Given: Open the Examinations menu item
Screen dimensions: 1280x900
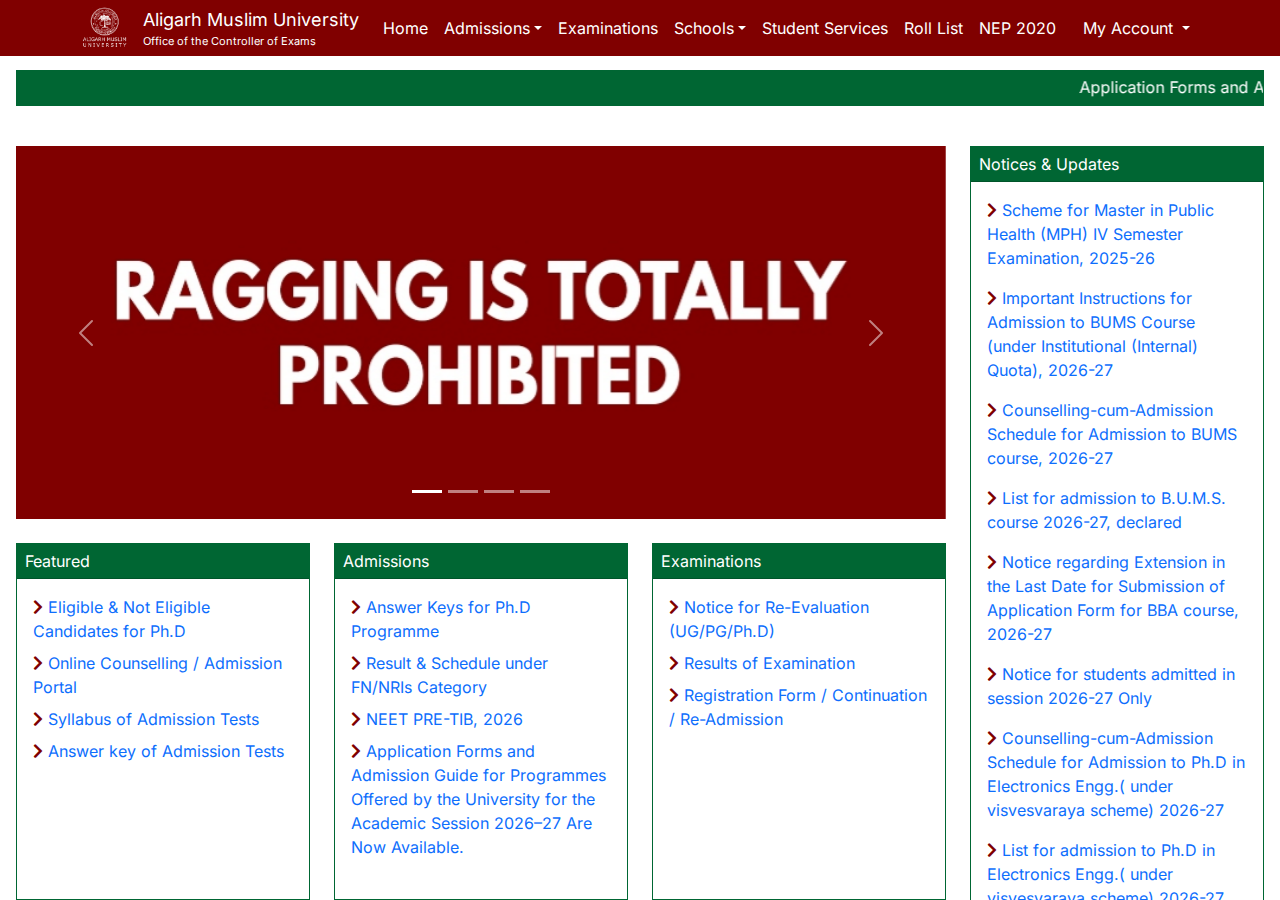Looking at the screenshot, I should 608,28.
